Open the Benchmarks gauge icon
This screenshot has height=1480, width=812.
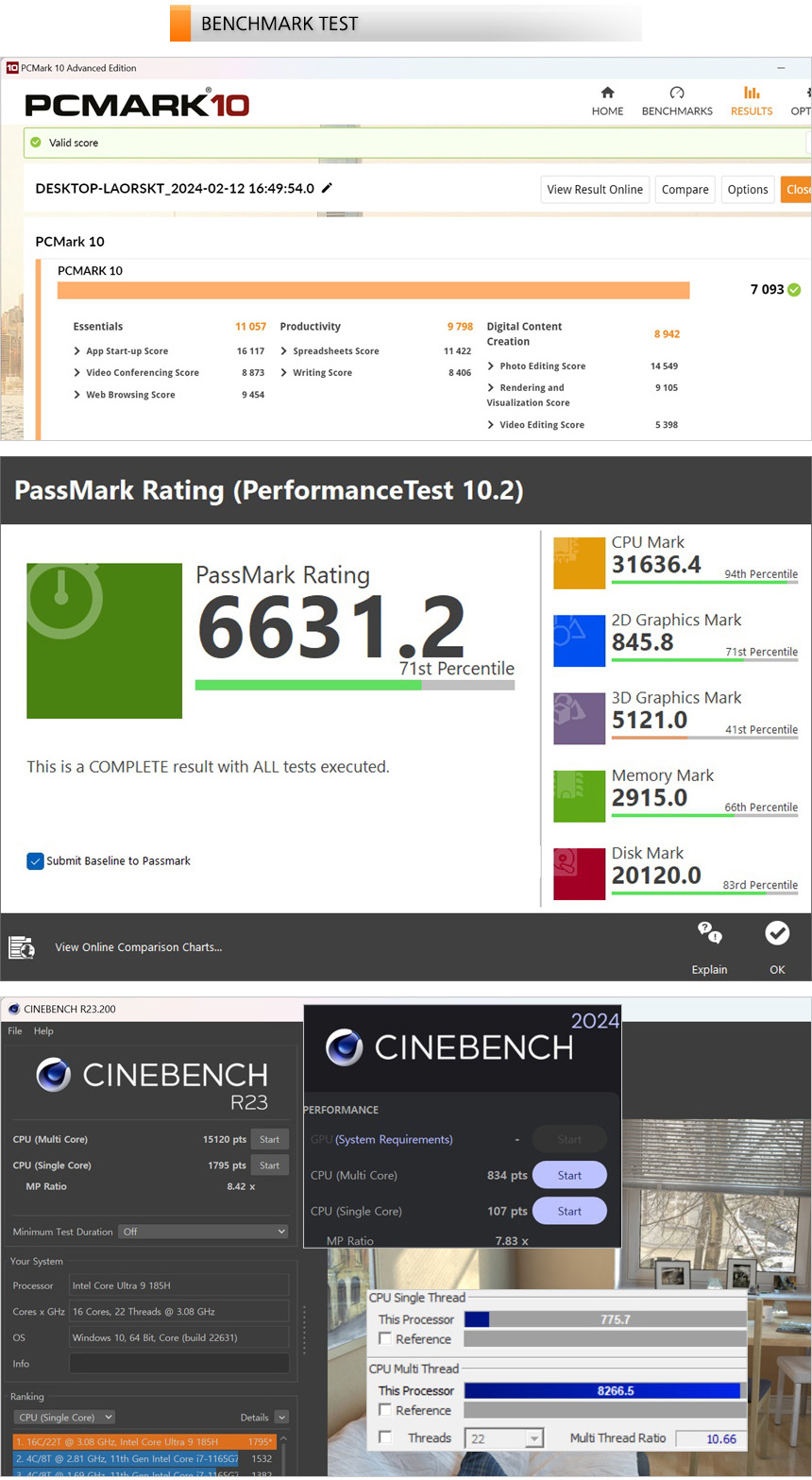(x=676, y=93)
